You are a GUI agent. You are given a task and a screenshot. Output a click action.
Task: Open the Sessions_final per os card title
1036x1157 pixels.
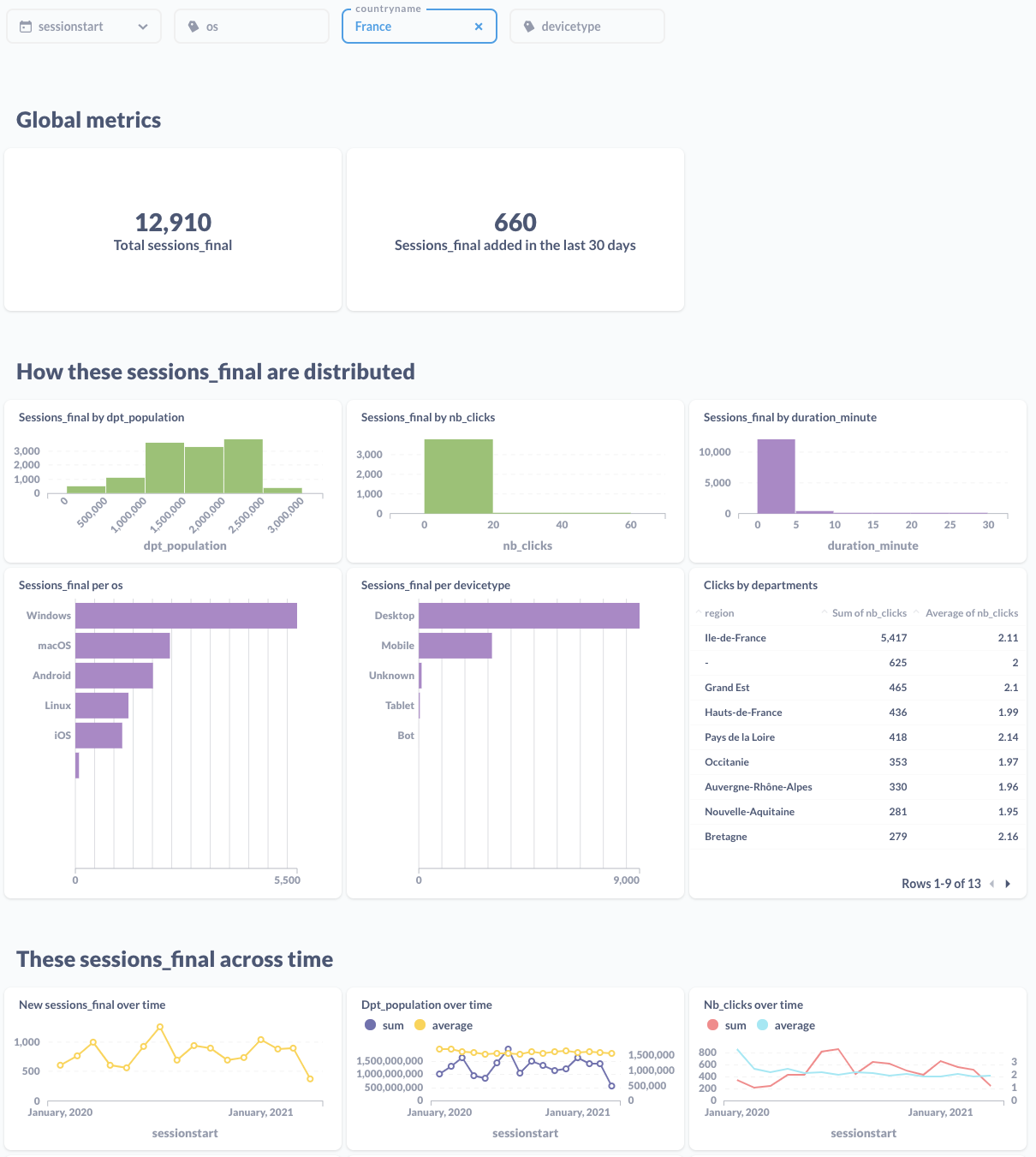(x=70, y=586)
